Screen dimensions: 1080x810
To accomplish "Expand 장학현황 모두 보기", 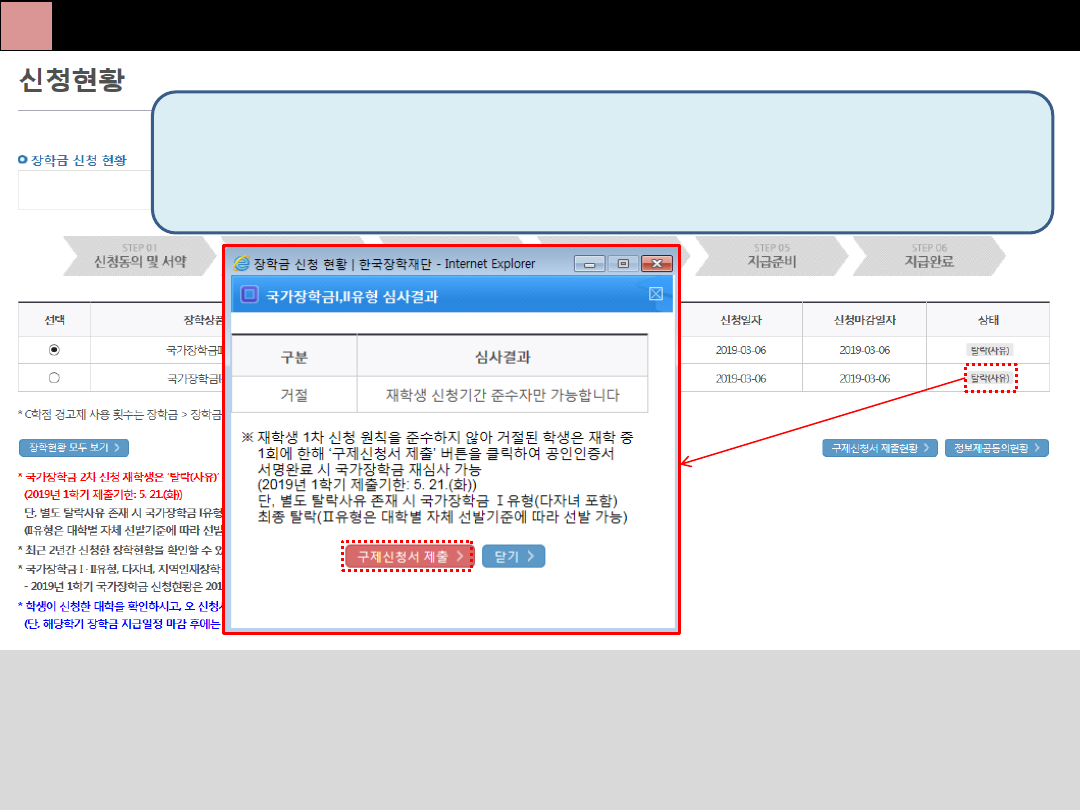I will [75, 448].
